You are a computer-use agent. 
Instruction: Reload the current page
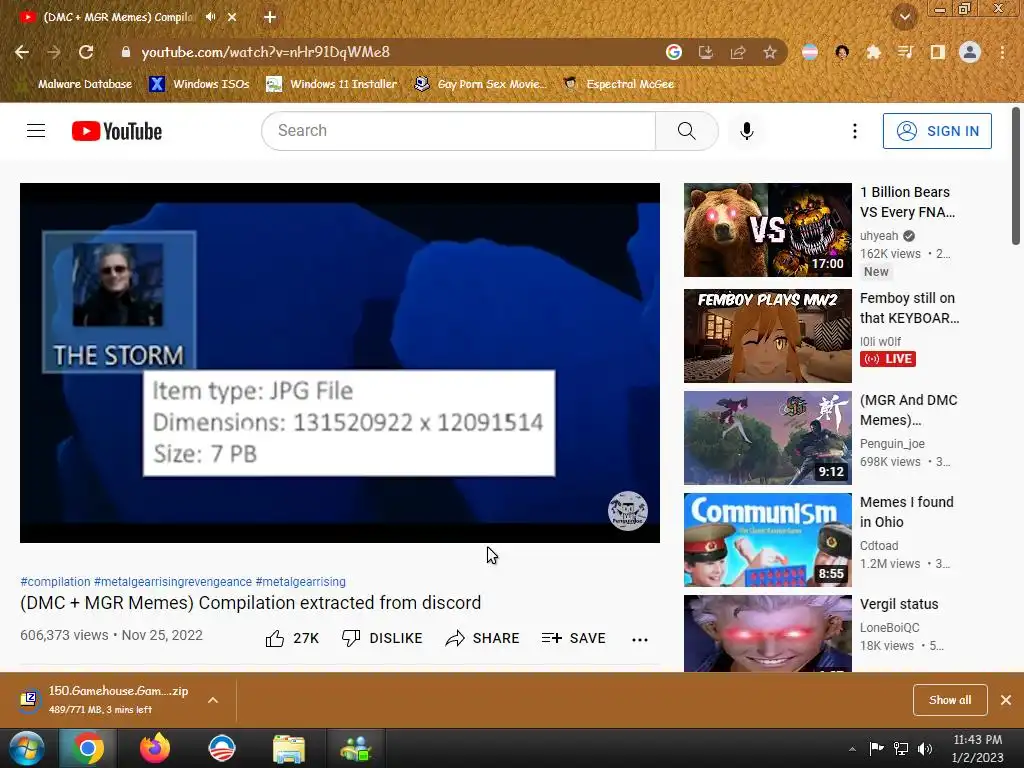86,52
